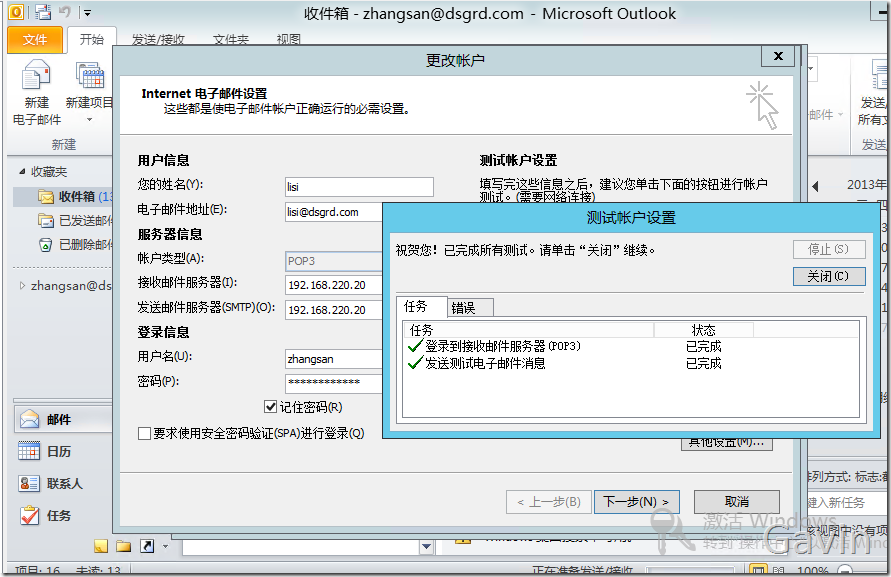This screenshot has height=577, width=891.
Task: Select the 发送测试电子邮件消息 task row
Action: [631, 363]
